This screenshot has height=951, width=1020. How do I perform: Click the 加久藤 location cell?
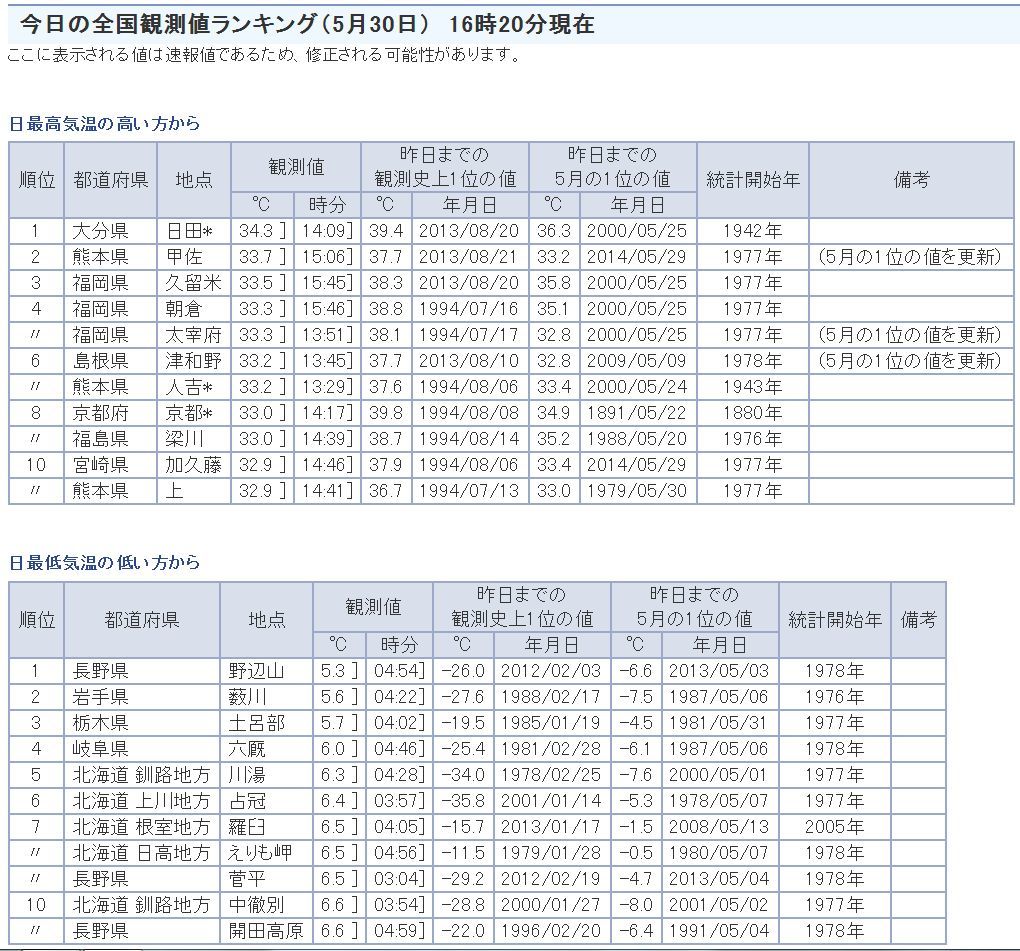[x=192, y=465]
